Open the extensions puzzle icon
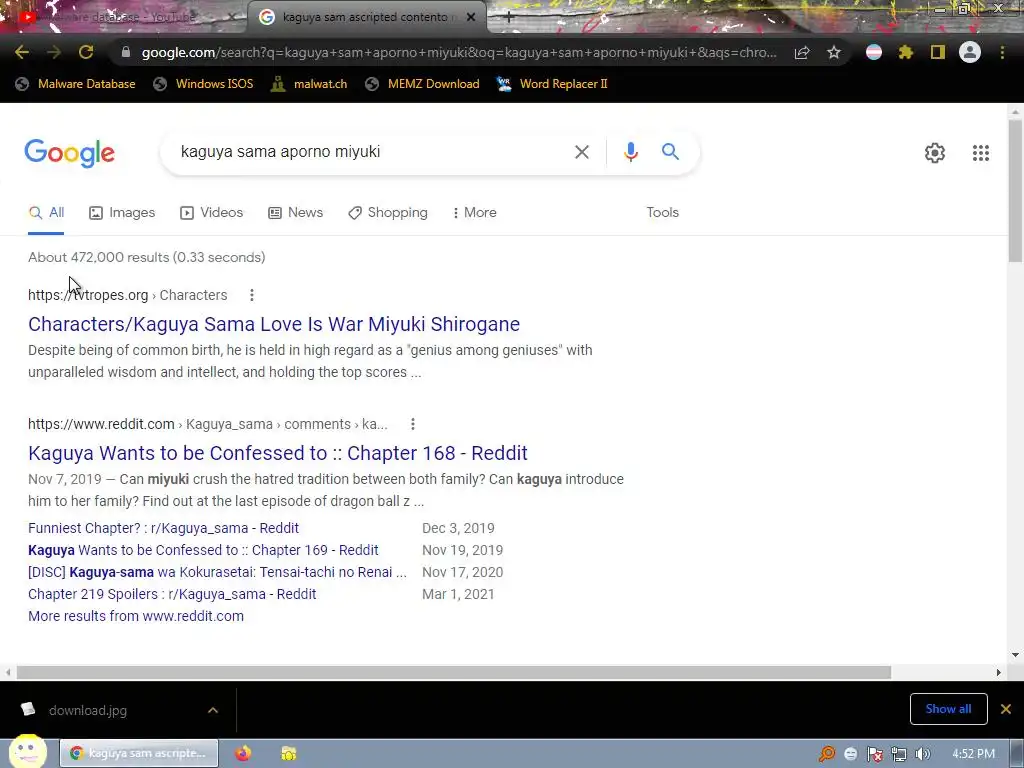 tap(906, 52)
